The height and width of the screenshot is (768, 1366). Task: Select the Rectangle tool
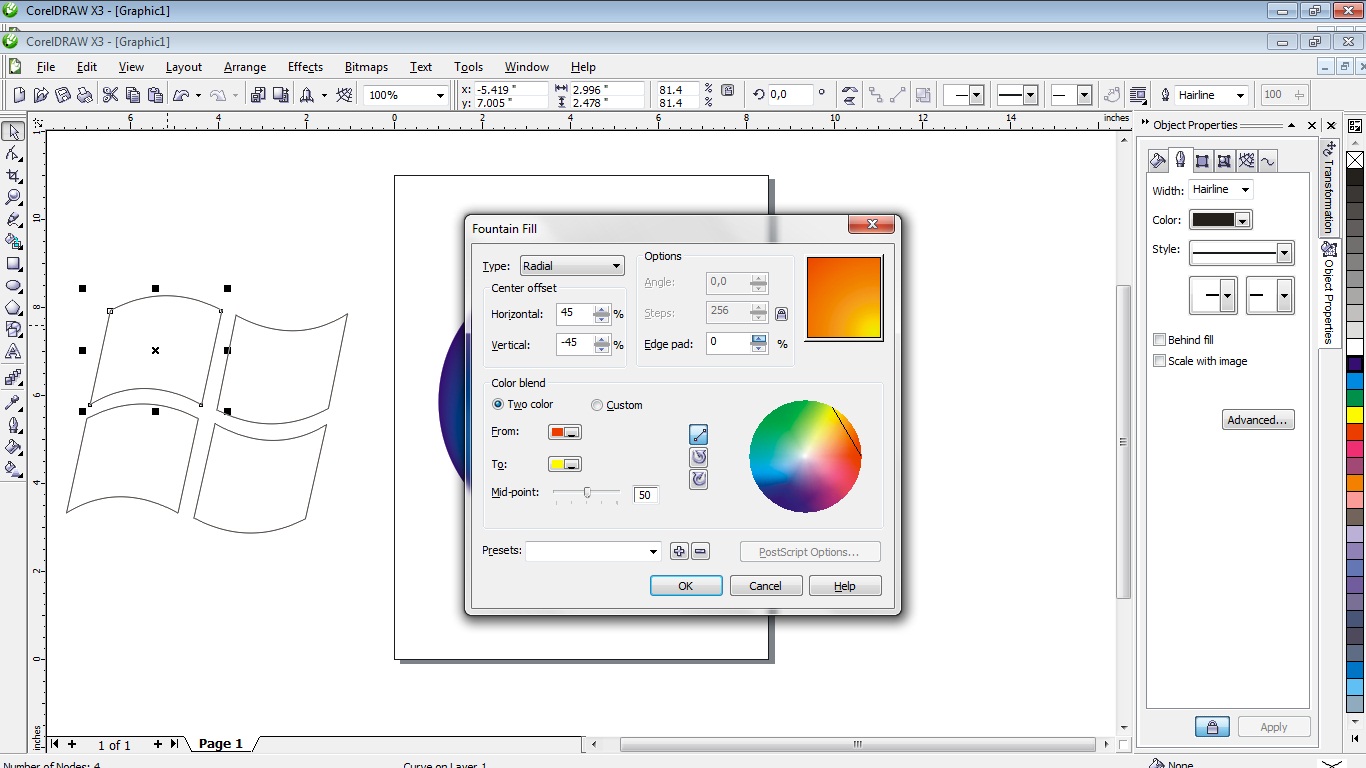[13, 264]
